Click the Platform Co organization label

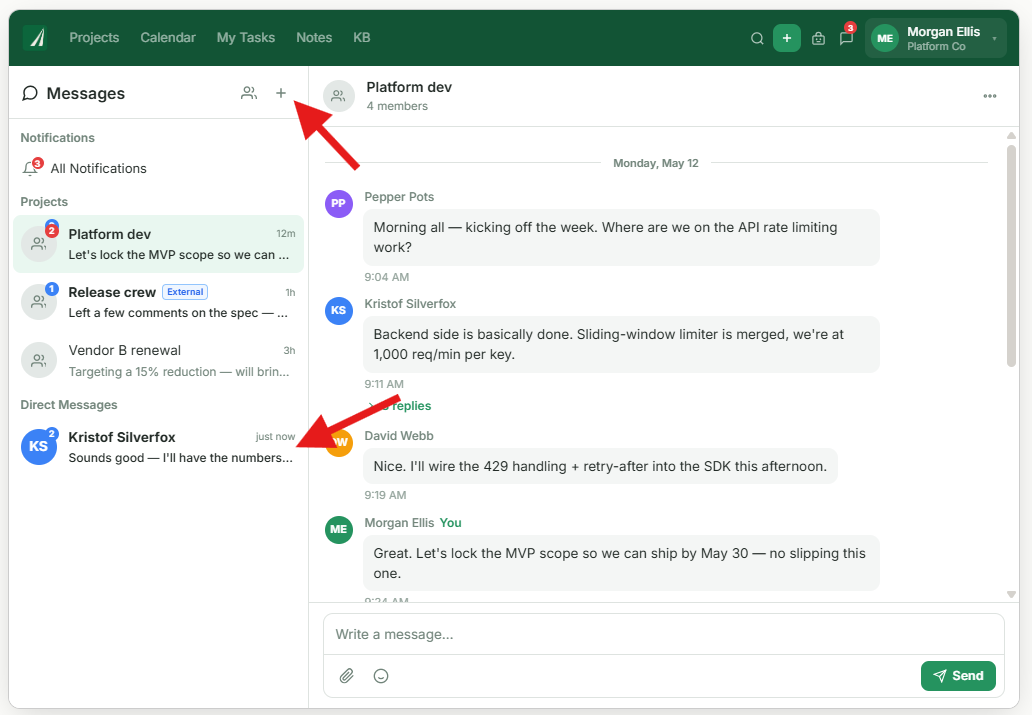936,47
